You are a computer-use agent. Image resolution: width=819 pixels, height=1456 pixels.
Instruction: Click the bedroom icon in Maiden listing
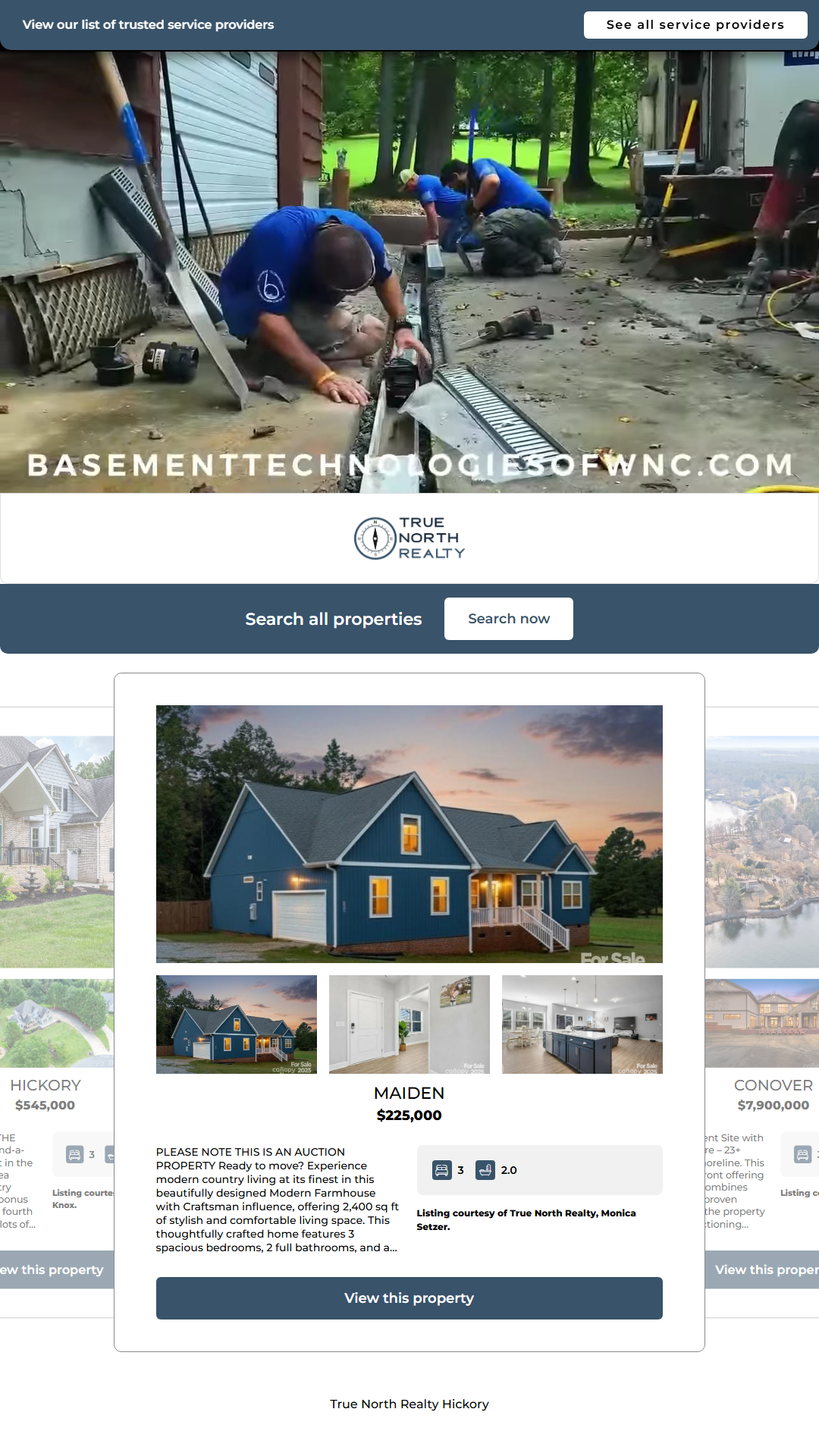pos(442,1170)
